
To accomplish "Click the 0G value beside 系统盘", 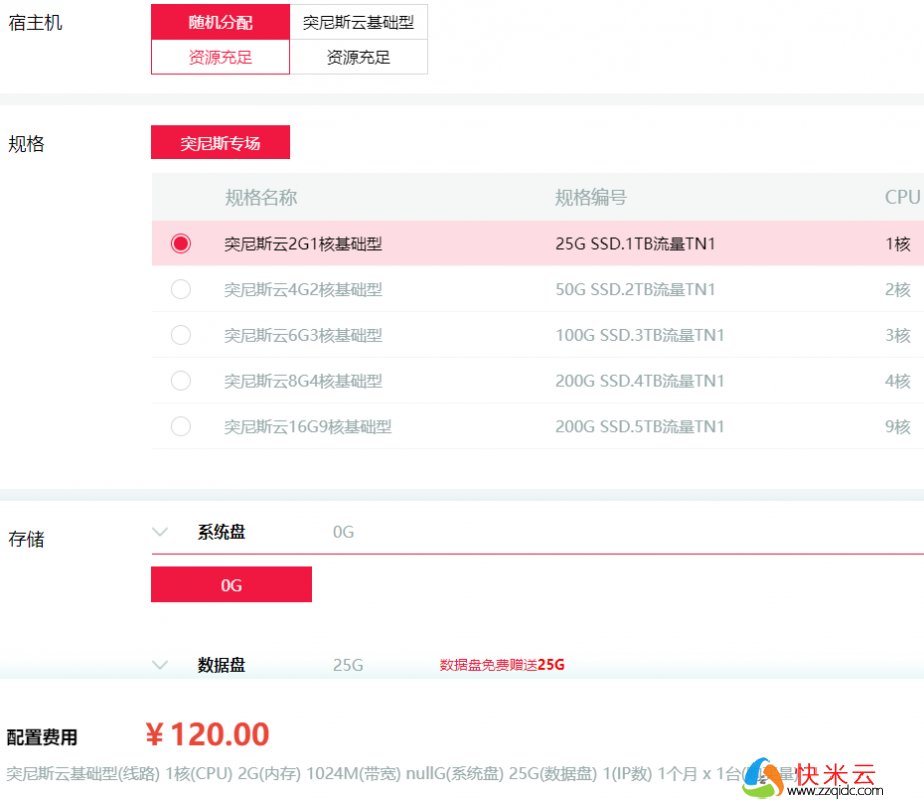I will click(344, 533).
